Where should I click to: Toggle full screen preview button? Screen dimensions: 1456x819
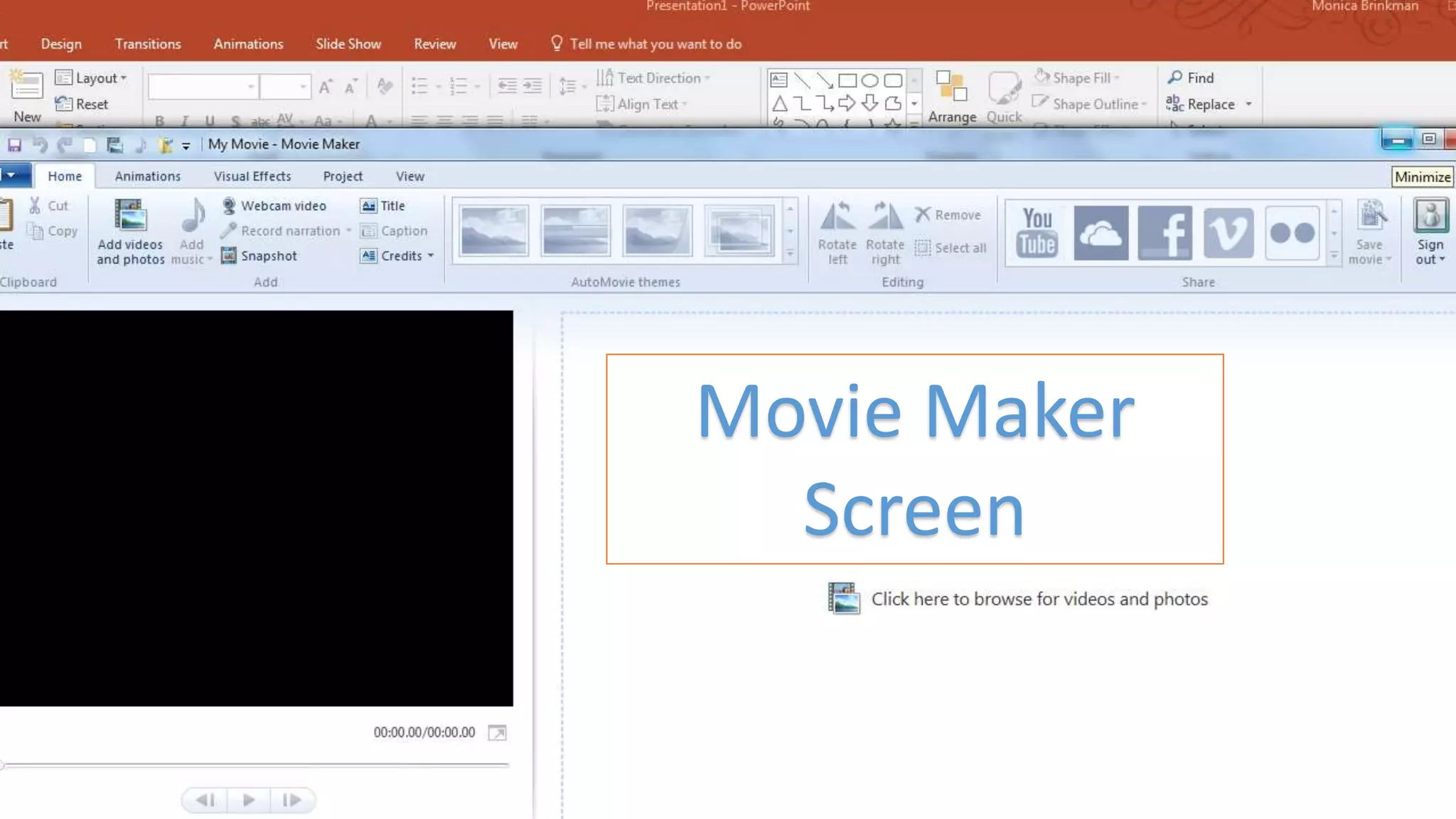(x=497, y=733)
